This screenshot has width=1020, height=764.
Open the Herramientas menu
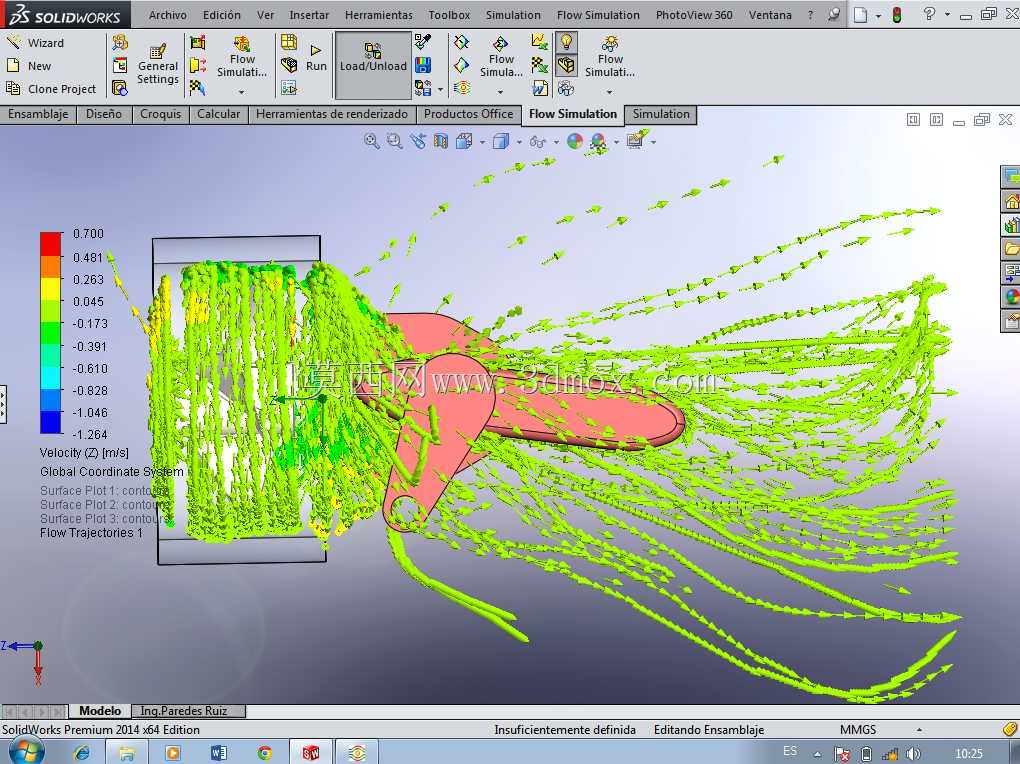coord(379,15)
